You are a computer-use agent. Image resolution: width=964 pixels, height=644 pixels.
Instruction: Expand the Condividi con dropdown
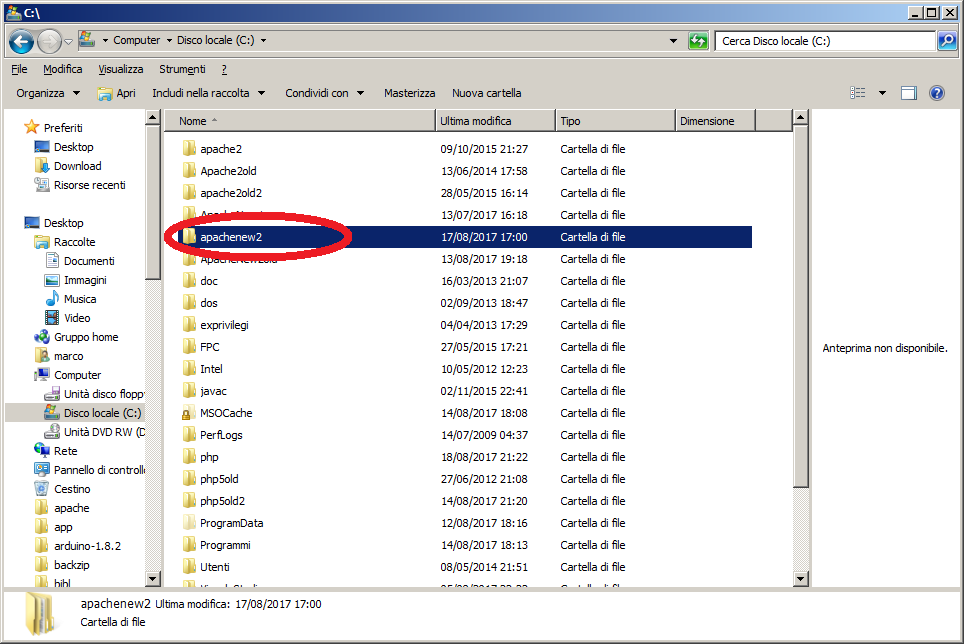(324, 93)
